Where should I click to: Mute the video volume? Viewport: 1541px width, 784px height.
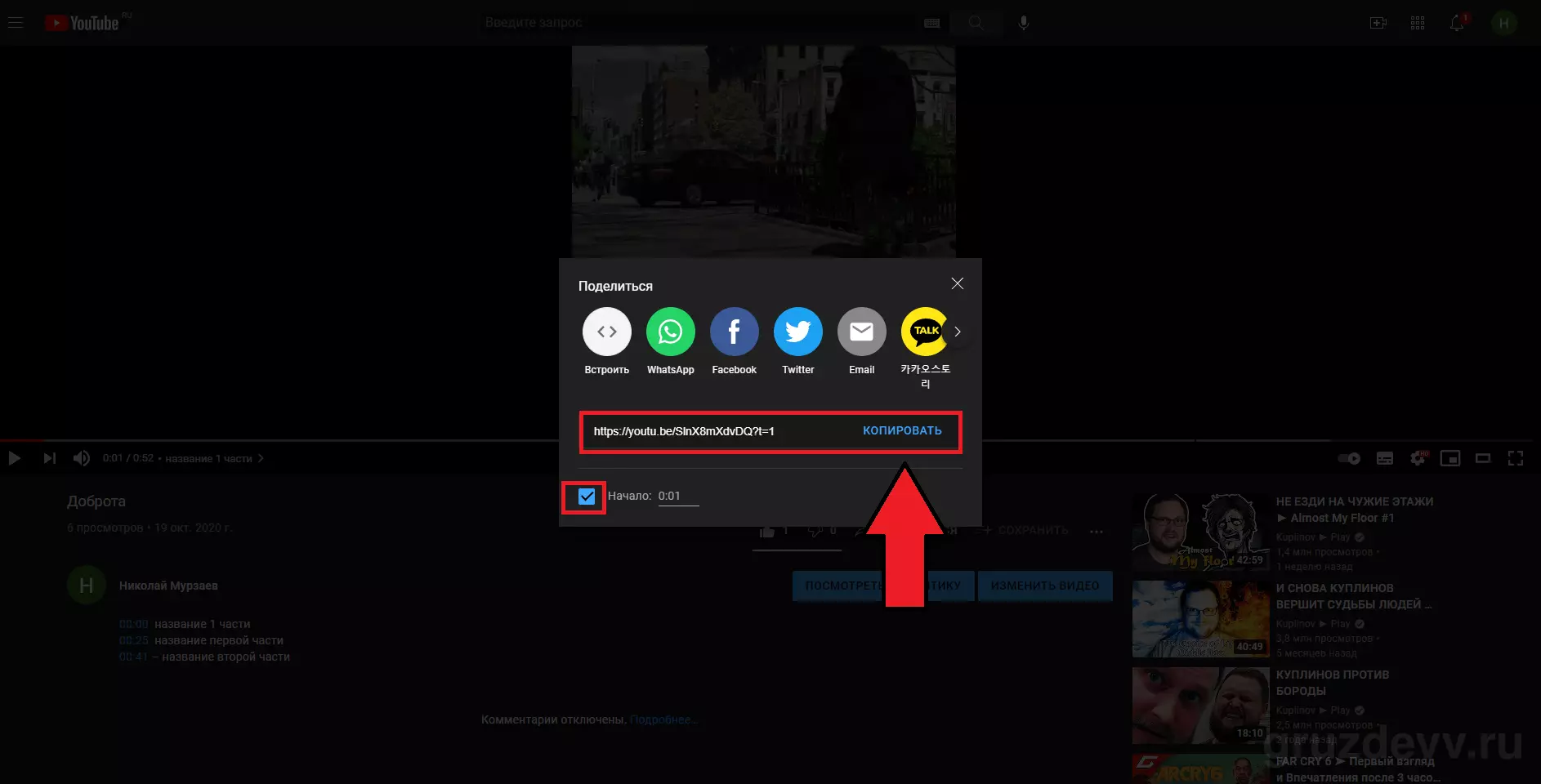[x=81, y=458]
